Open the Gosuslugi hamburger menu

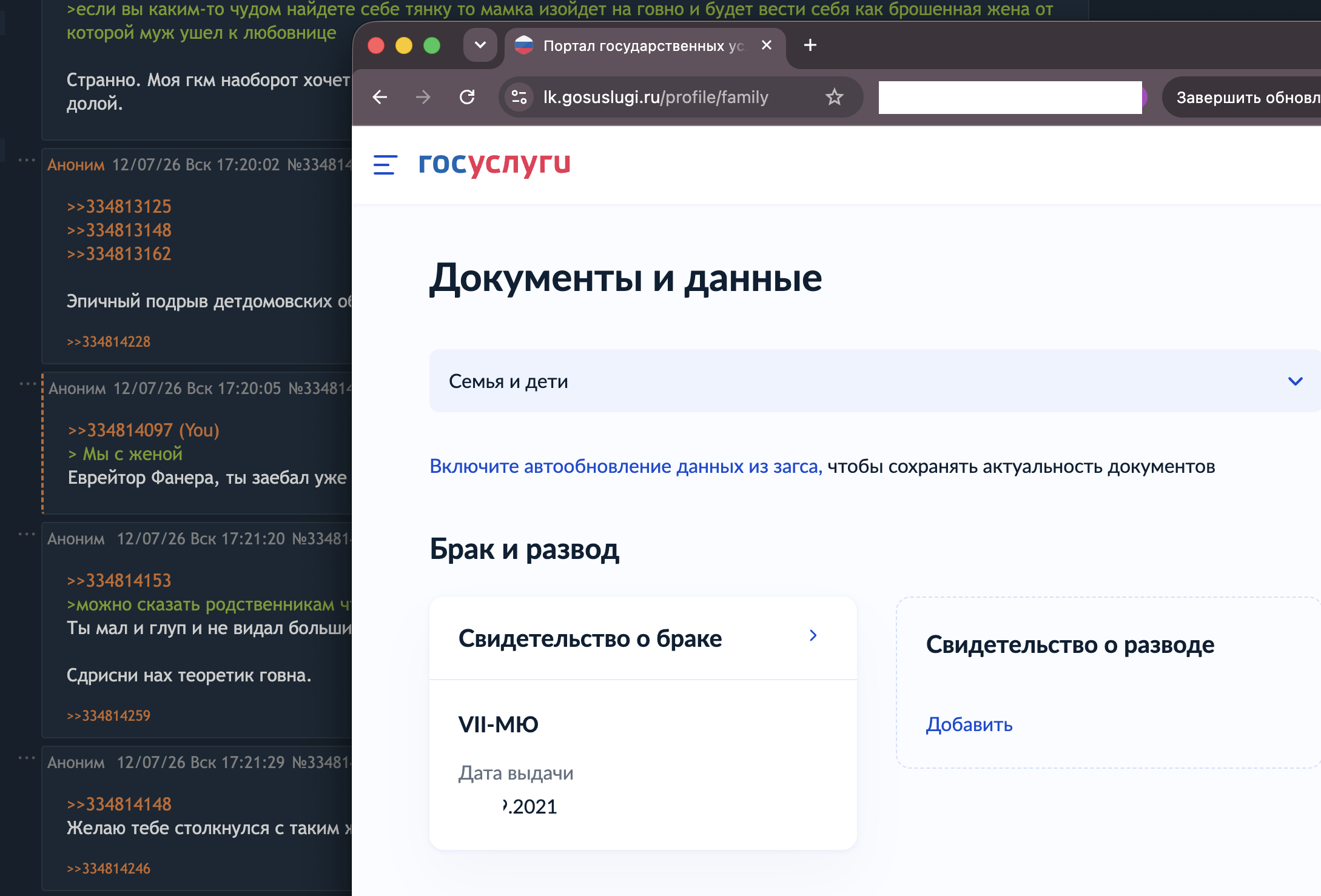tap(385, 164)
